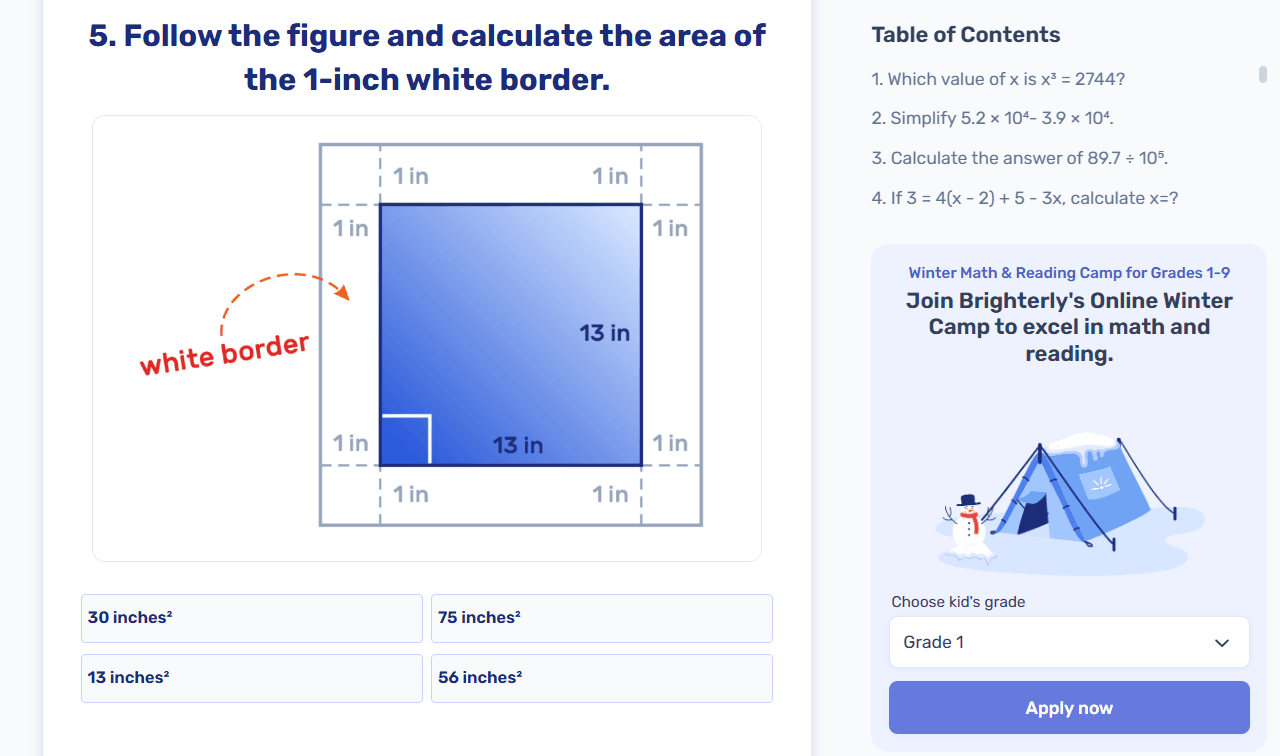
Task: Click the Apply now button
Action: [x=1068, y=707]
